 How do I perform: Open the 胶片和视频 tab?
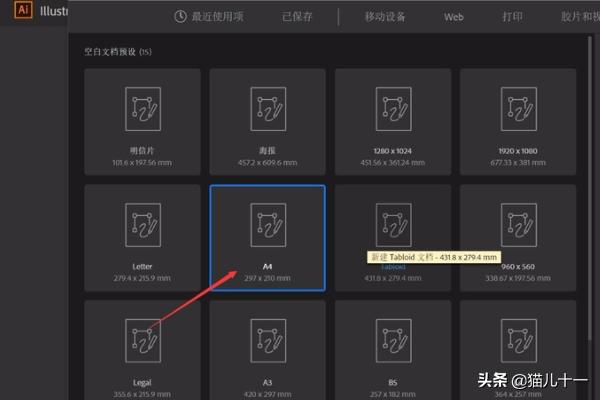click(580, 16)
